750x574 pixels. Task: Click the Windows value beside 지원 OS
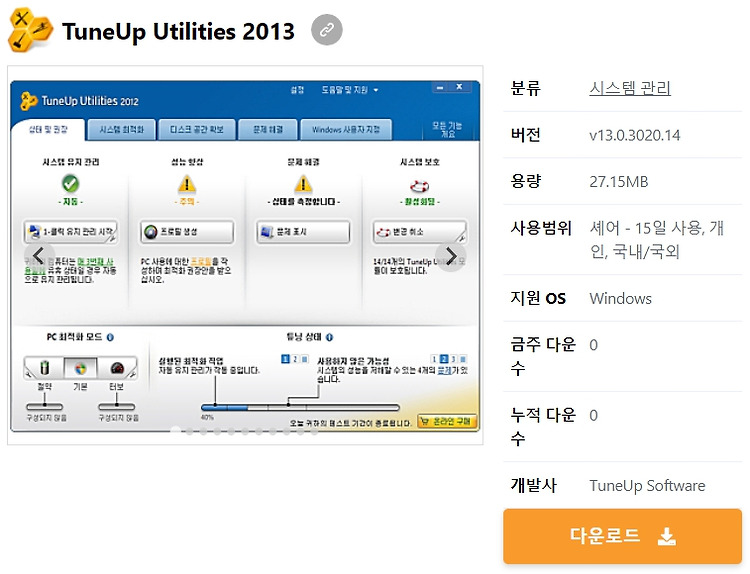coord(620,299)
